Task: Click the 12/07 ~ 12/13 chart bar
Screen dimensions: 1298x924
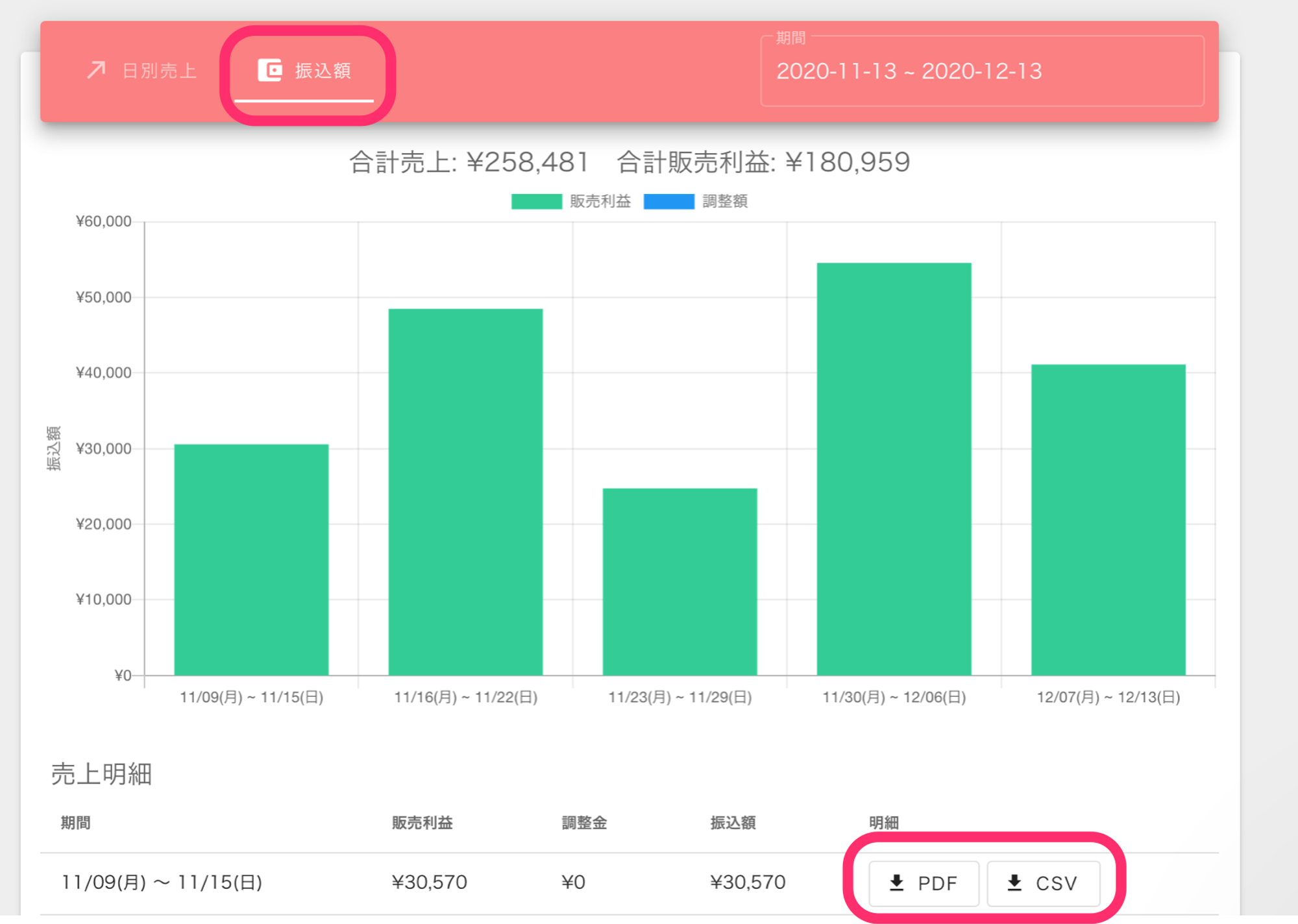Action: 1108,520
